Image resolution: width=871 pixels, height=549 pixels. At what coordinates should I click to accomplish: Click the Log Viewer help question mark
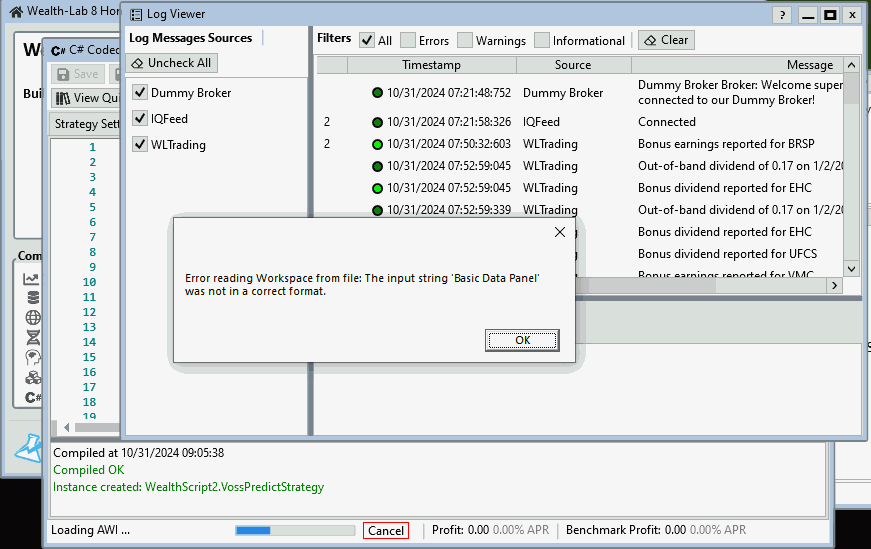point(783,15)
